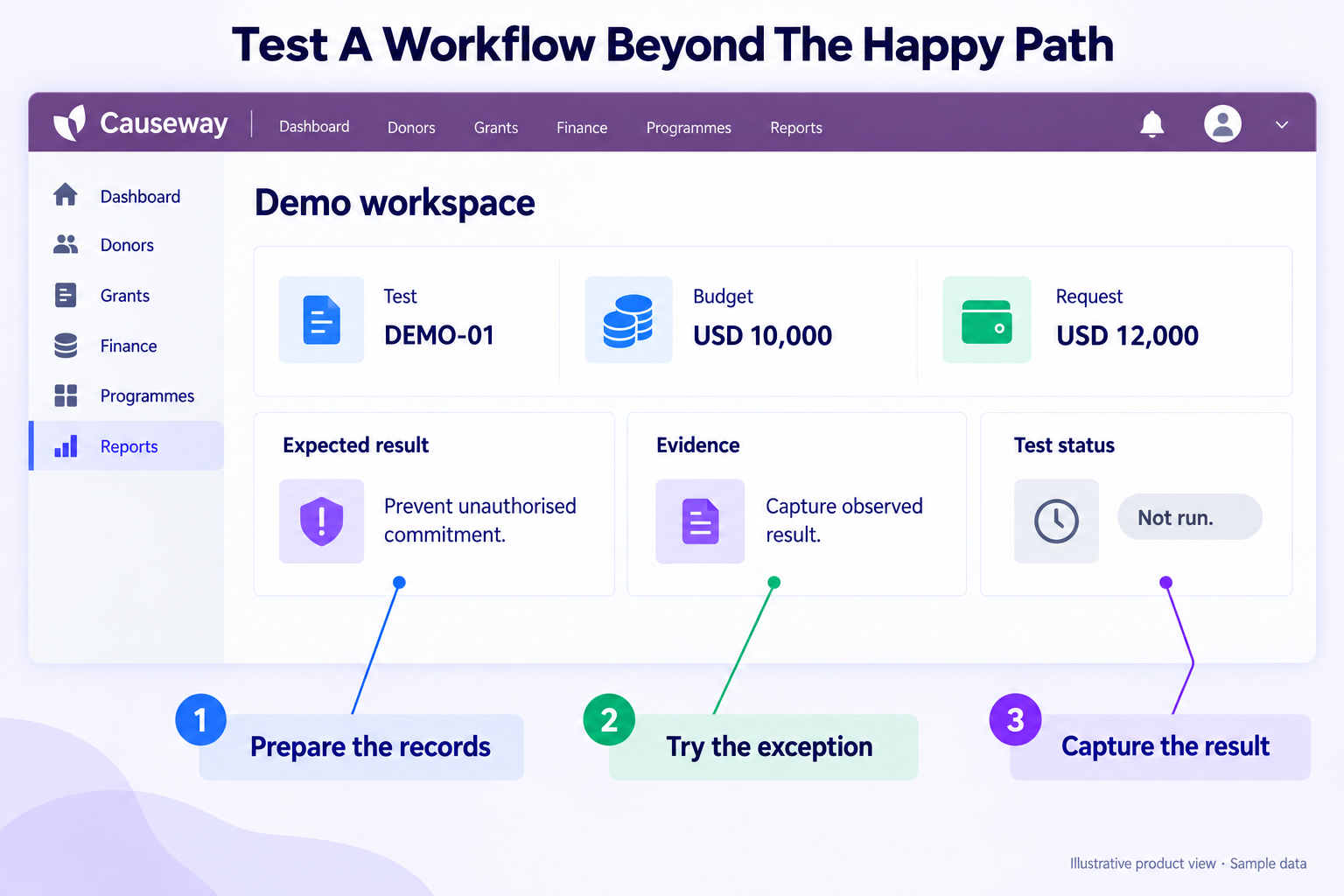Screen dimensions: 1344x896
Task: Click the DEMO-01 test identifier
Action: tap(439, 335)
